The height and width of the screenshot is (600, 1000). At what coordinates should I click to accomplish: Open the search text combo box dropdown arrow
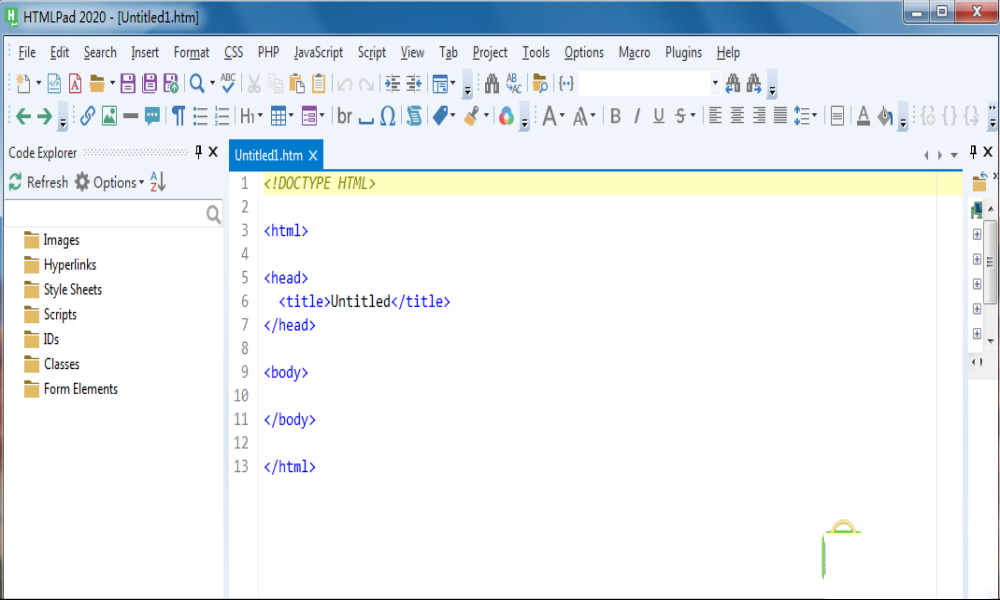pyautogui.click(x=715, y=83)
